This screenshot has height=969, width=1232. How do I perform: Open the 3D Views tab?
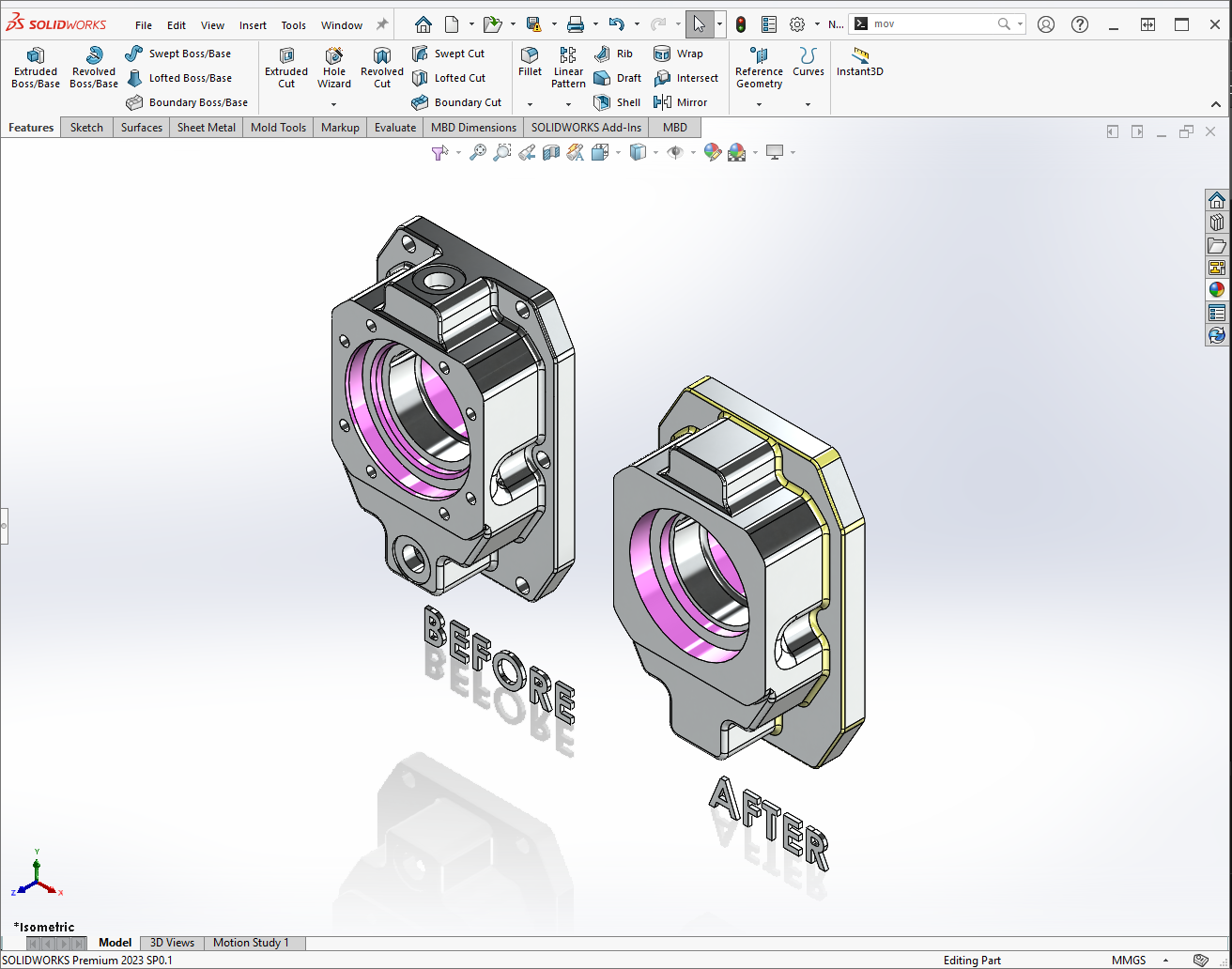[x=172, y=943]
